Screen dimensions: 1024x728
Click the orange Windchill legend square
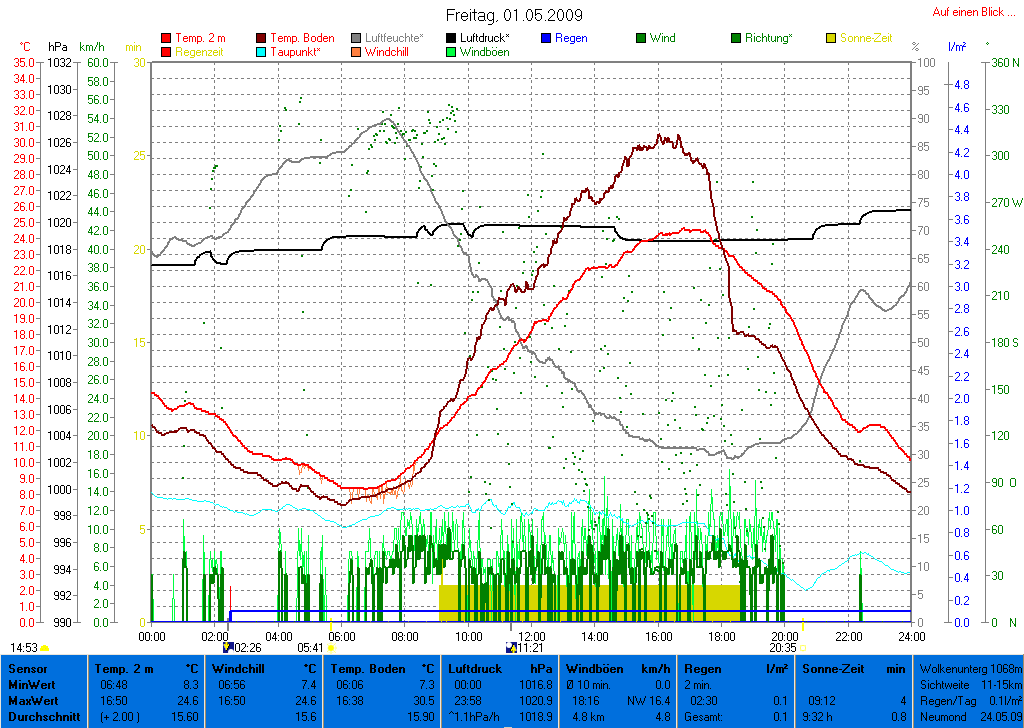[356, 52]
